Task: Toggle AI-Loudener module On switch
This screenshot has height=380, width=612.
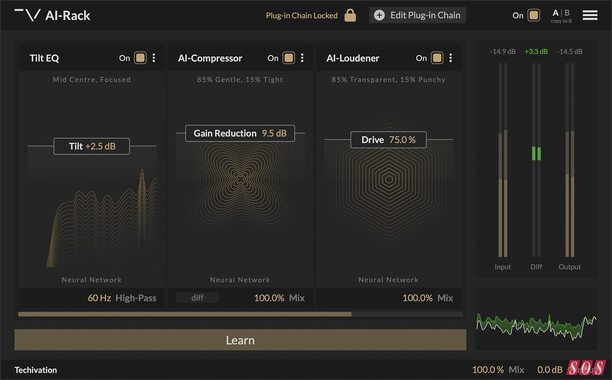Action: click(437, 58)
